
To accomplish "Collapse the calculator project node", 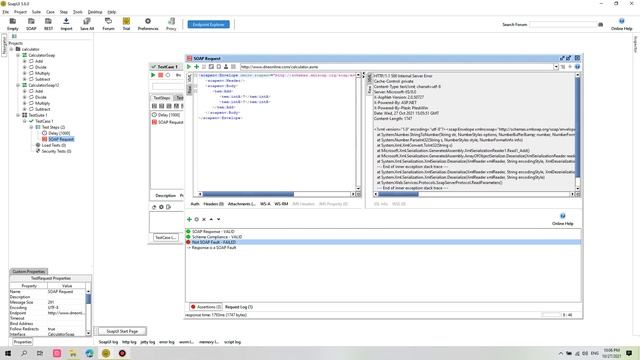I will click(x=11, y=49).
